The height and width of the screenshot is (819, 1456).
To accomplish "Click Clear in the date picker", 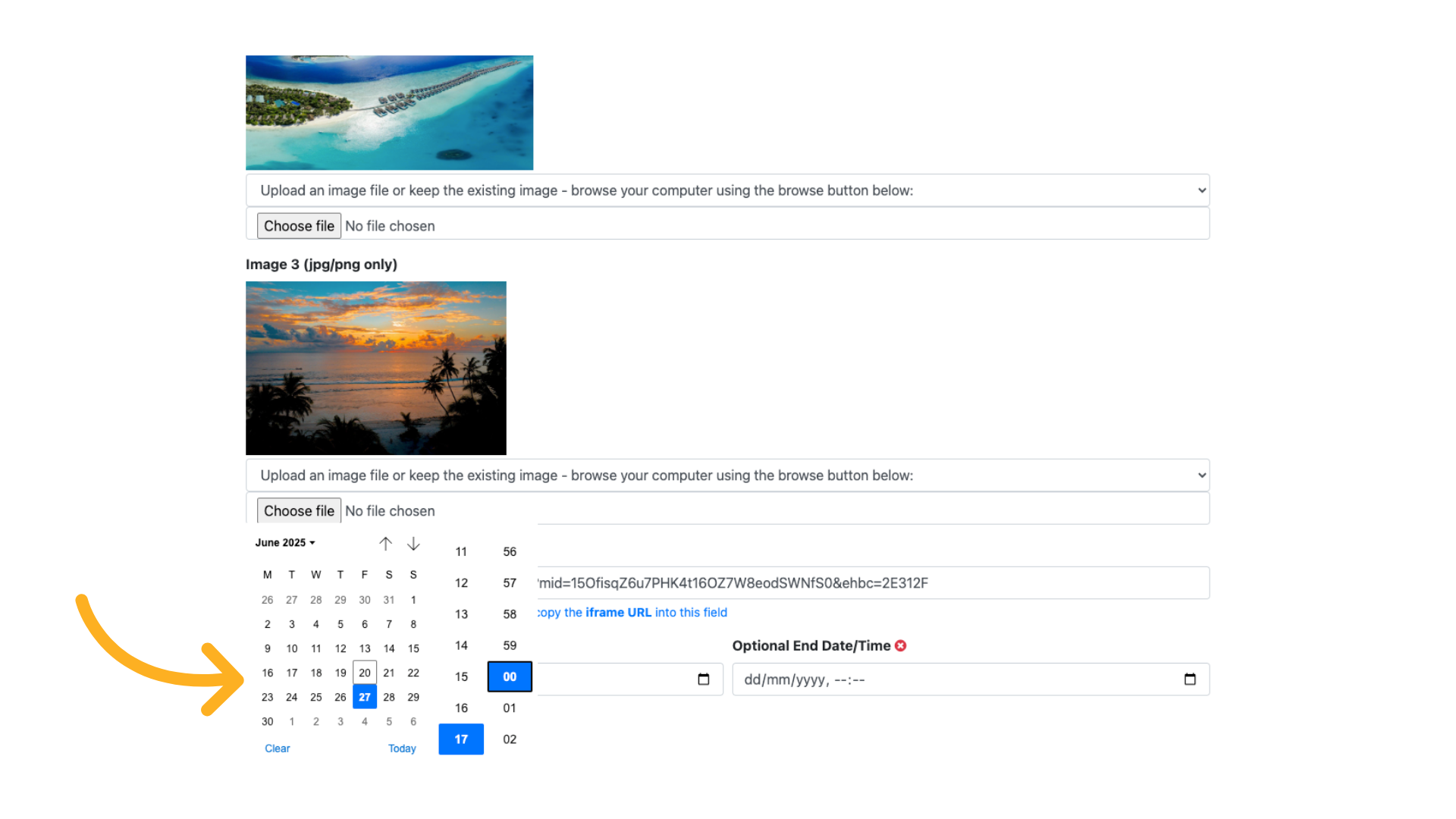I will point(277,748).
